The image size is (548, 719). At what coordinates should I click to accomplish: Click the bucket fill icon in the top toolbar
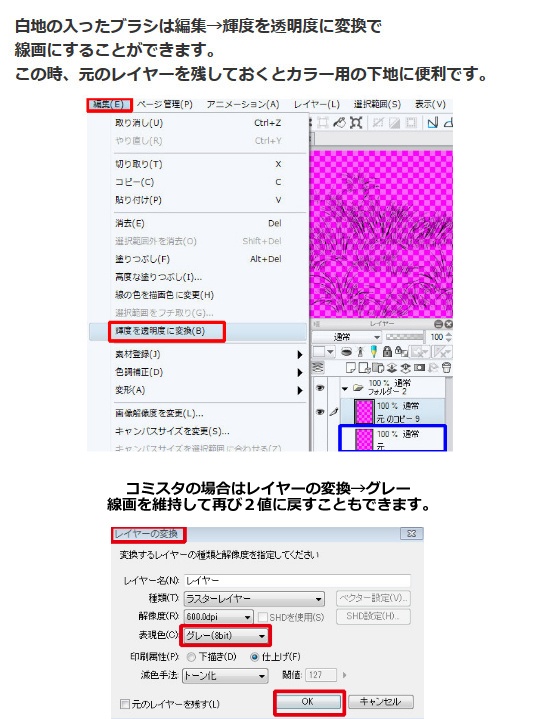[x=339, y=123]
